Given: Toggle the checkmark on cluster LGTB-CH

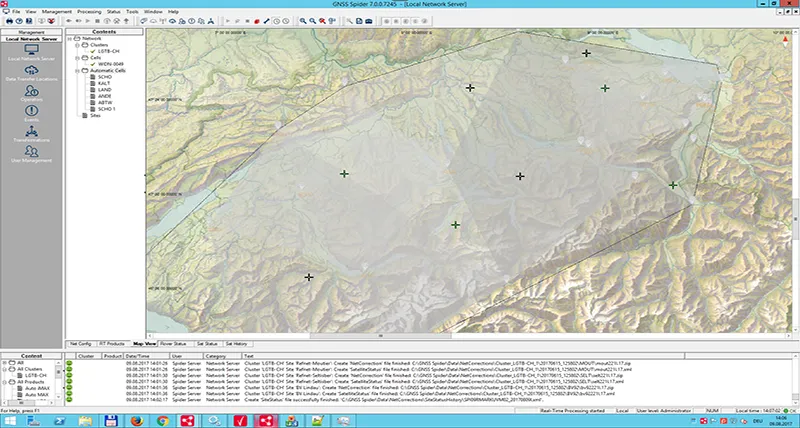Looking at the screenshot, I should (93, 51).
